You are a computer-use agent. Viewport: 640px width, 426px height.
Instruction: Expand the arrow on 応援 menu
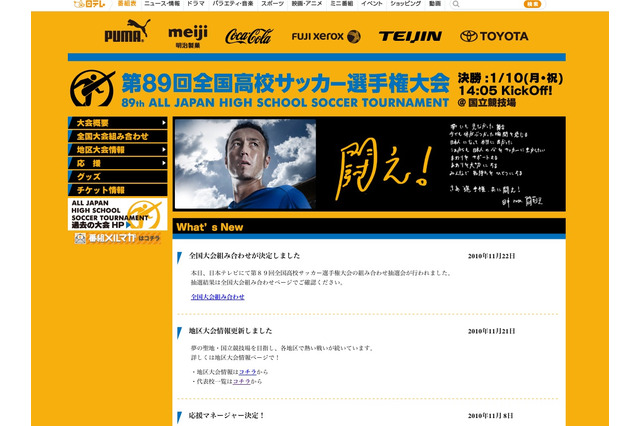tap(163, 163)
